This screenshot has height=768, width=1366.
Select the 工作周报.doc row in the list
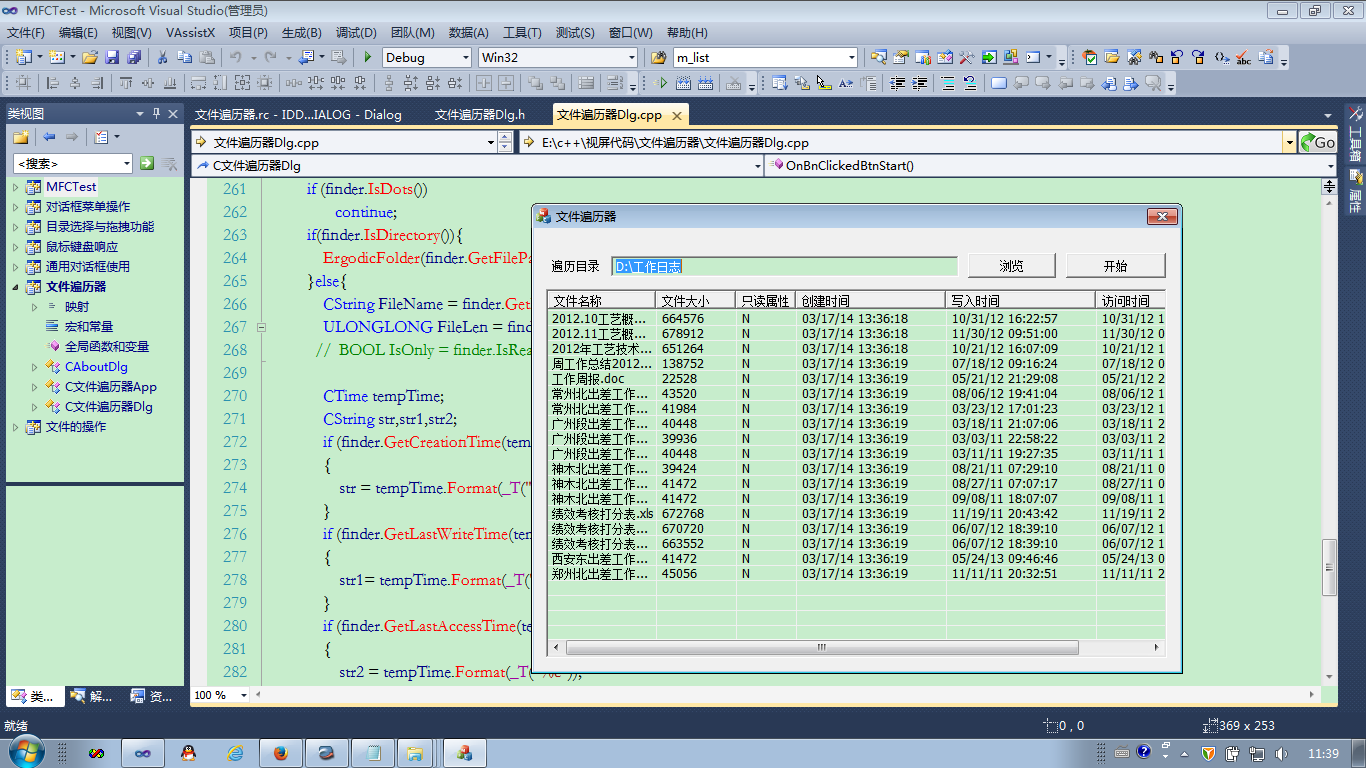click(857, 379)
